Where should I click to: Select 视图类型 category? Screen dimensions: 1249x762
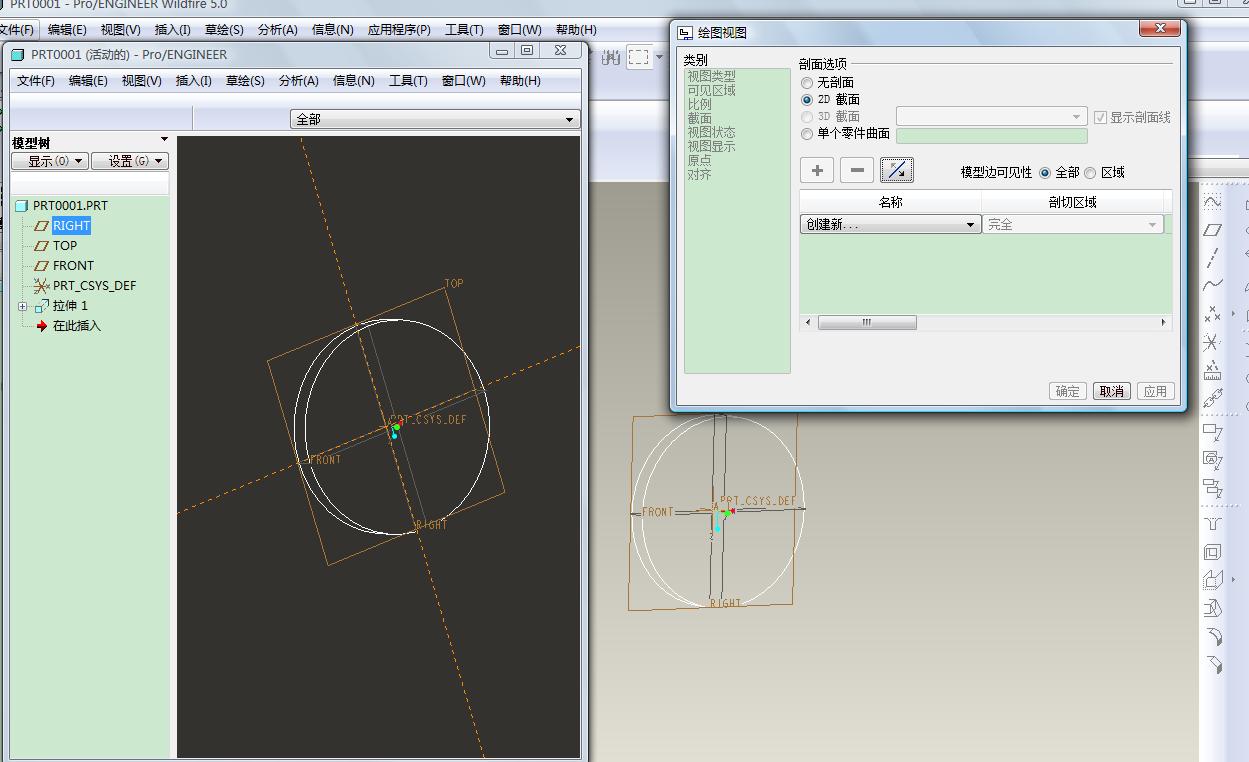(711, 76)
